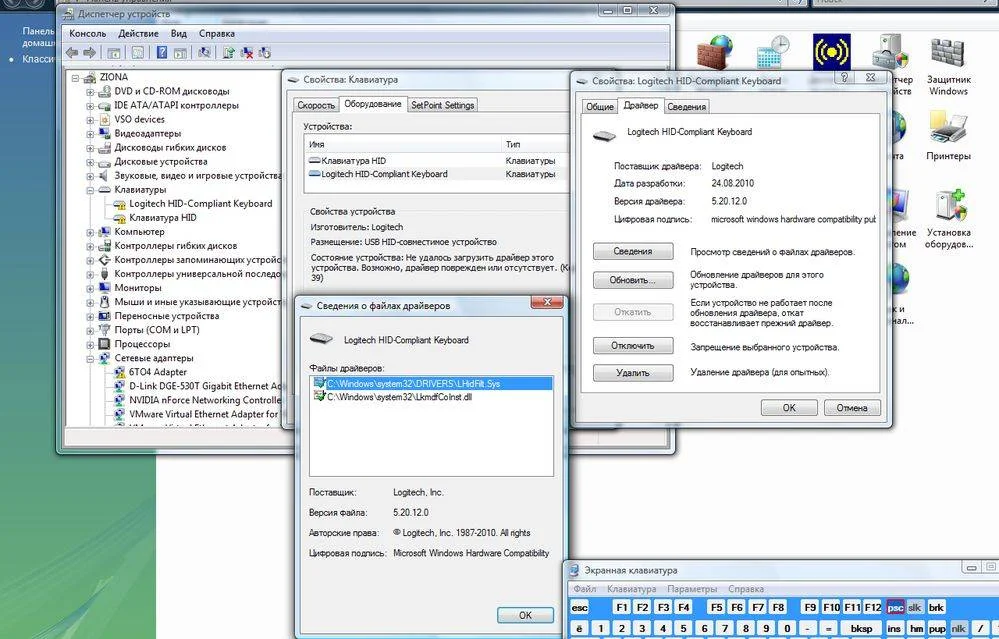Image resolution: width=999 pixels, height=639 pixels.
Task: Open the Консоль menu in Device Manager
Action: pyautogui.click(x=87, y=33)
